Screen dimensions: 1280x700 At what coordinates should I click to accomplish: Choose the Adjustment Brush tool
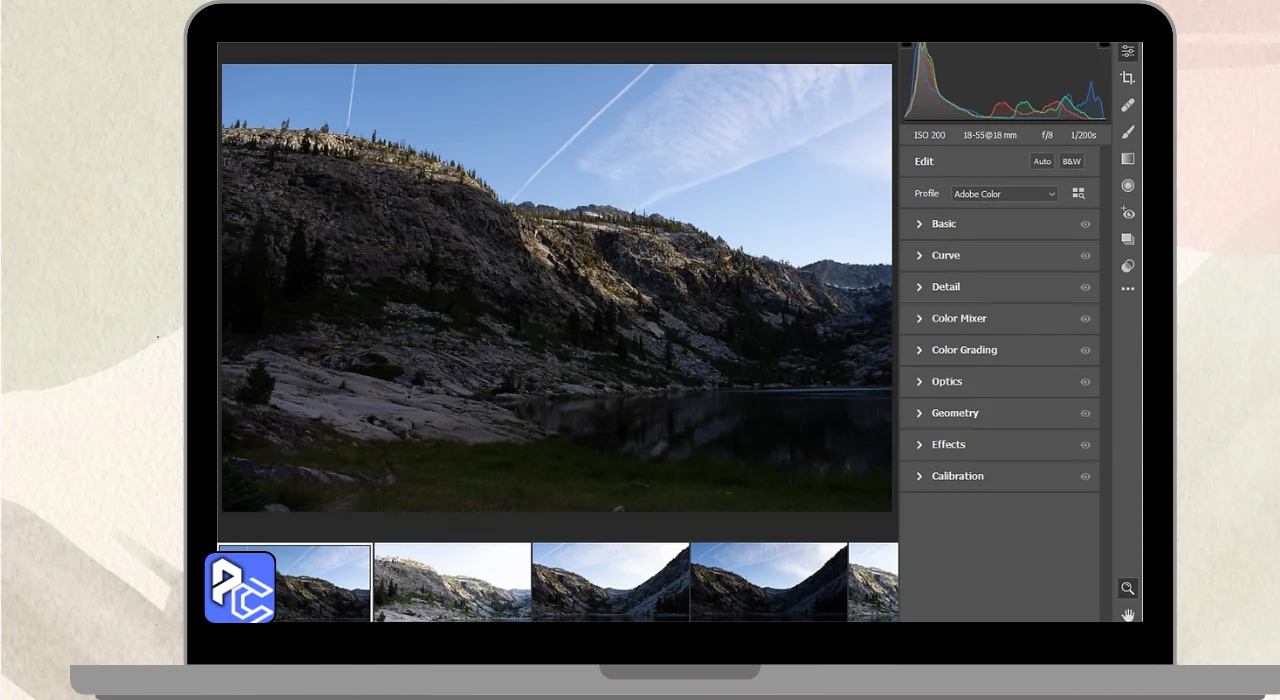click(x=1128, y=132)
